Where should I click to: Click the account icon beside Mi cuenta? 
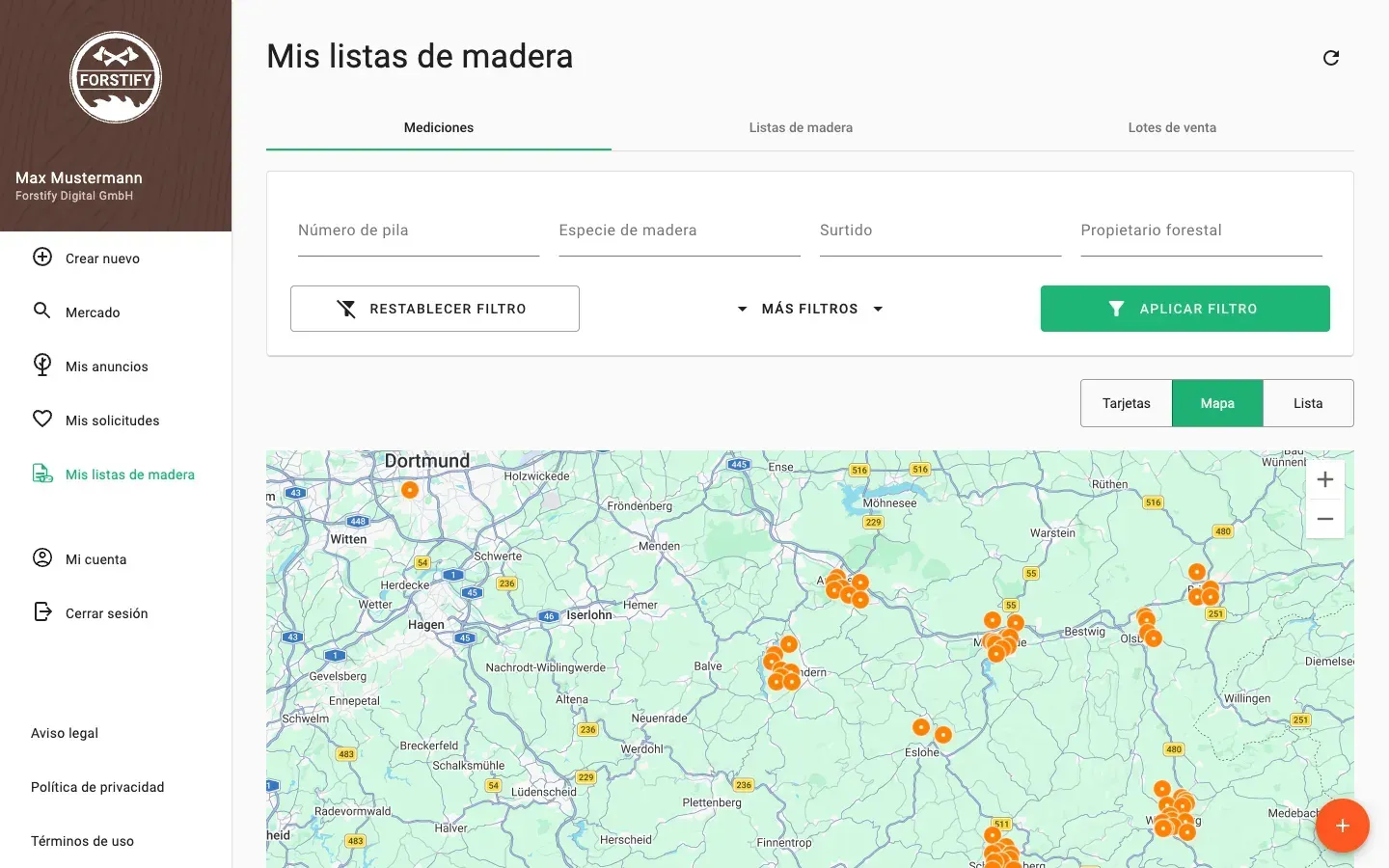pyautogui.click(x=42, y=557)
